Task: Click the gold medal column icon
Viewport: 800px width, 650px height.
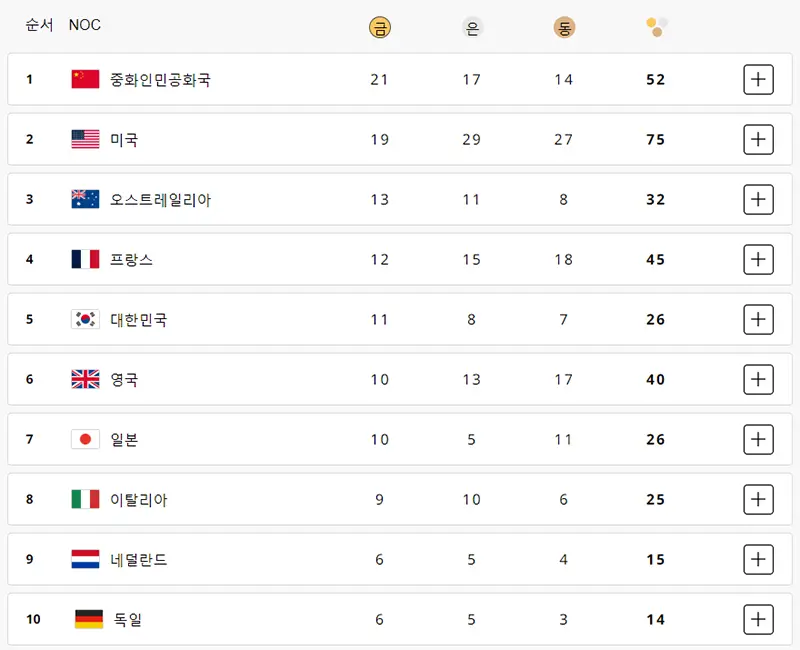Action: pos(379,26)
